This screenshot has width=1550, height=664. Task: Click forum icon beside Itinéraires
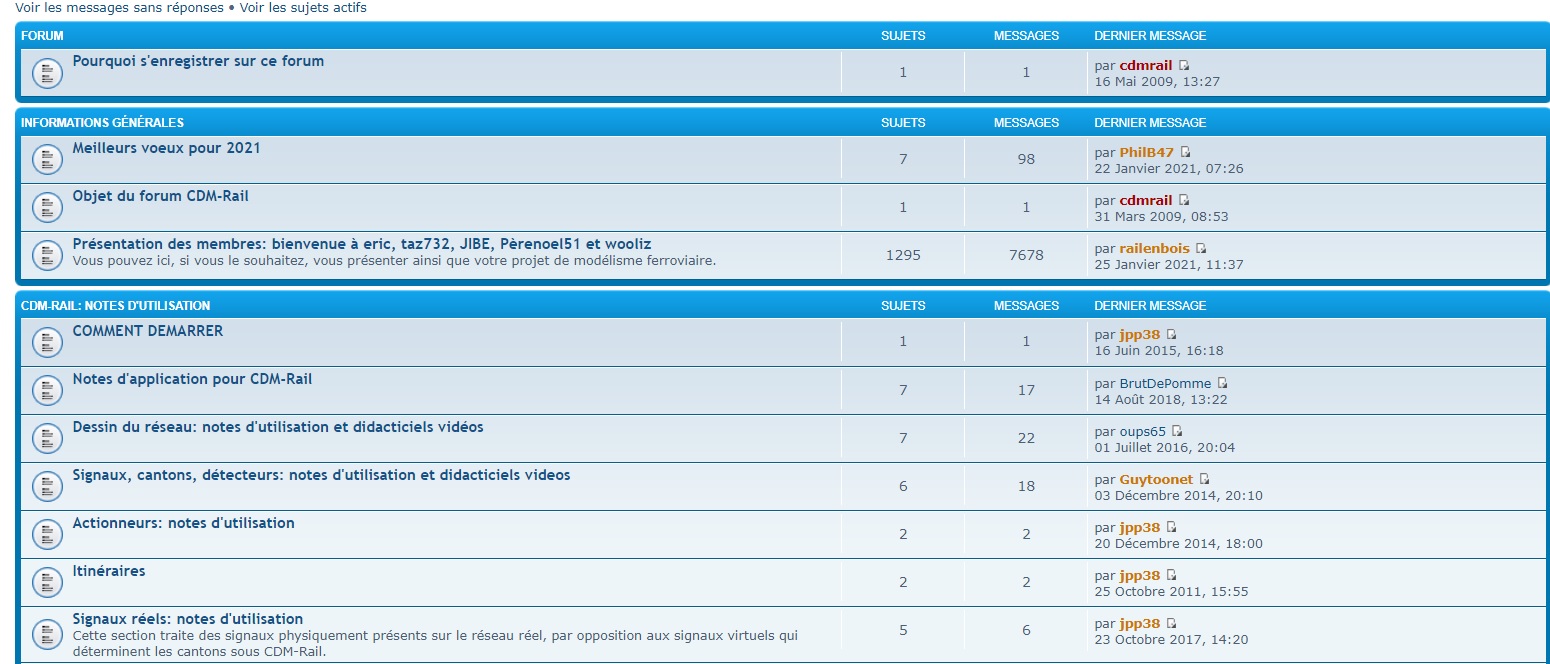coord(48,582)
